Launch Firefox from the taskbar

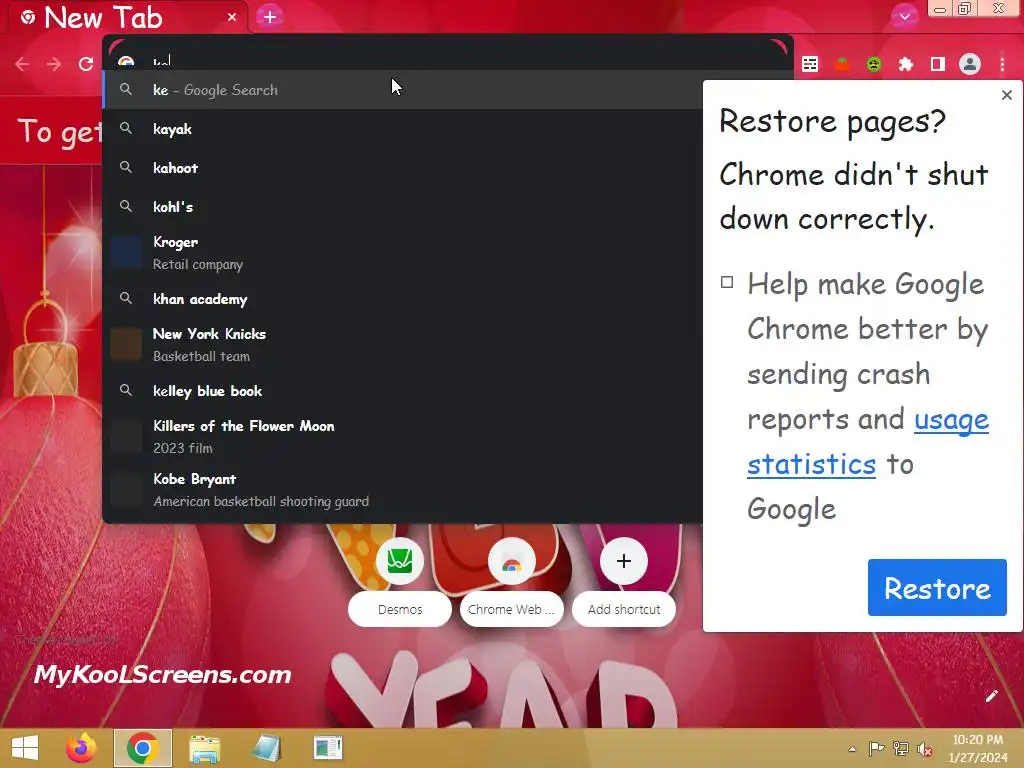[x=81, y=748]
